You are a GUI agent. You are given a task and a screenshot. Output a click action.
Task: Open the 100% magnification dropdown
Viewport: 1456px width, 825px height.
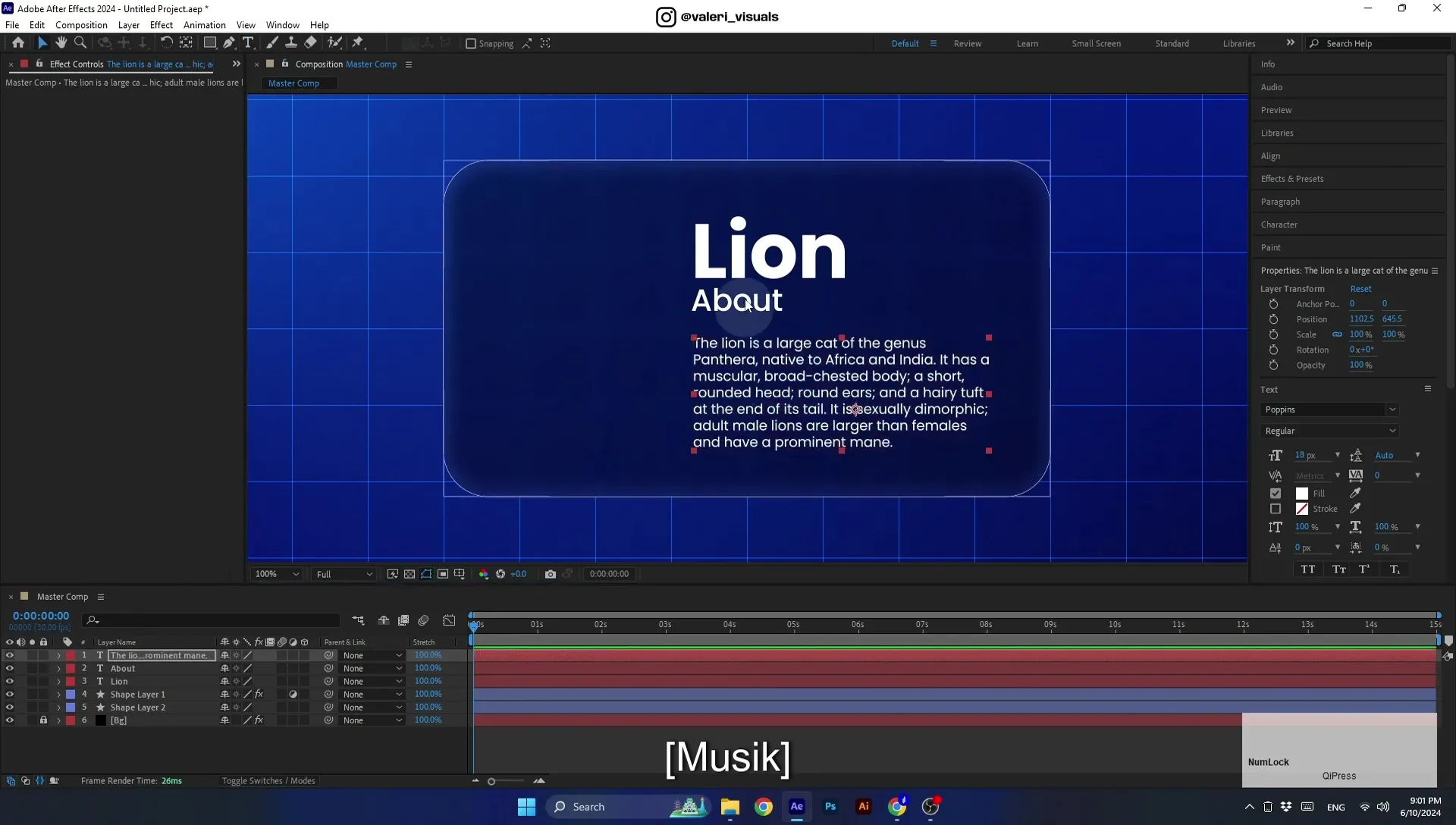tap(277, 574)
